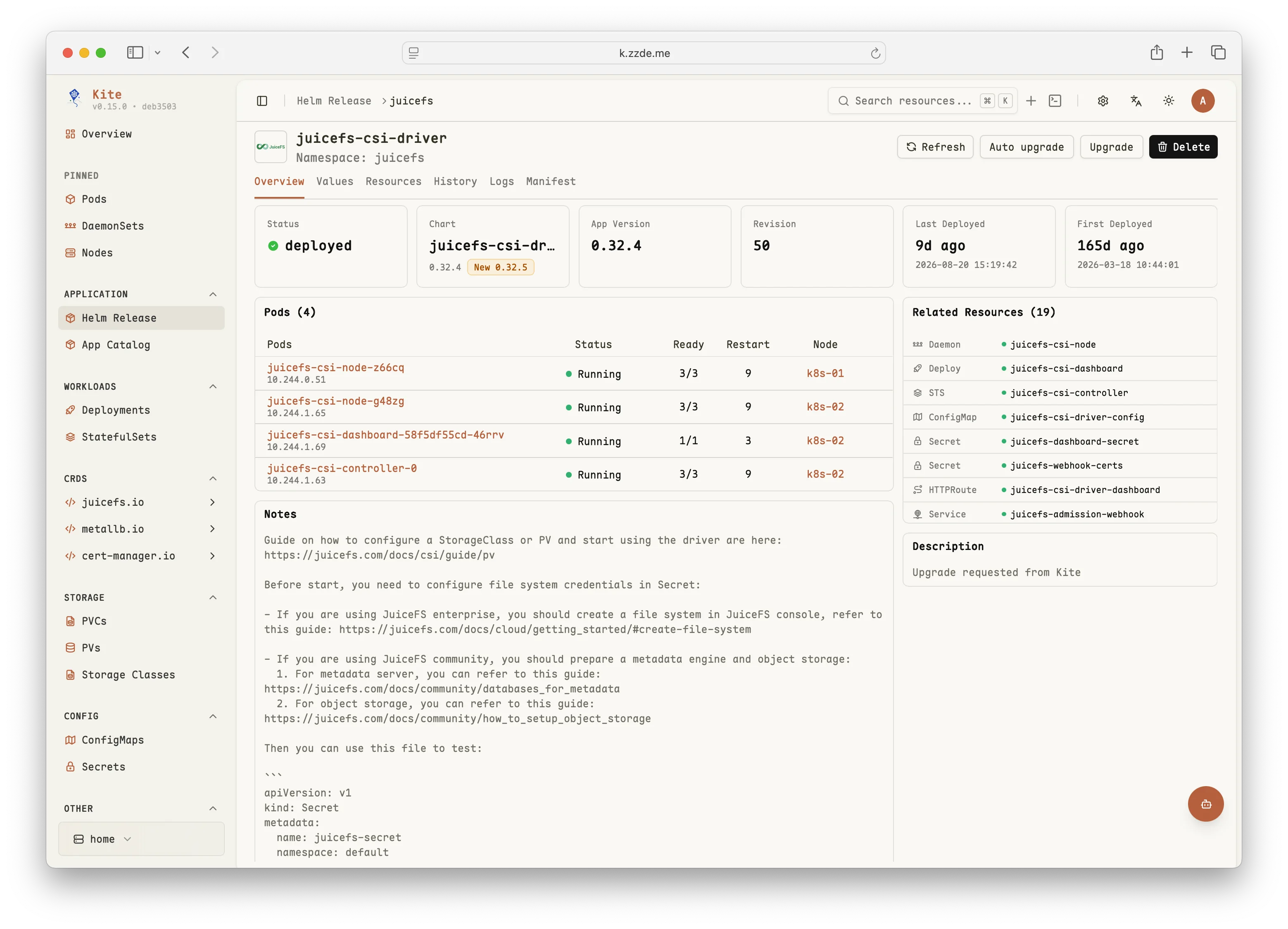Switch to the Logs tab
The width and height of the screenshot is (1288, 929).
pyautogui.click(x=501, y=182)
